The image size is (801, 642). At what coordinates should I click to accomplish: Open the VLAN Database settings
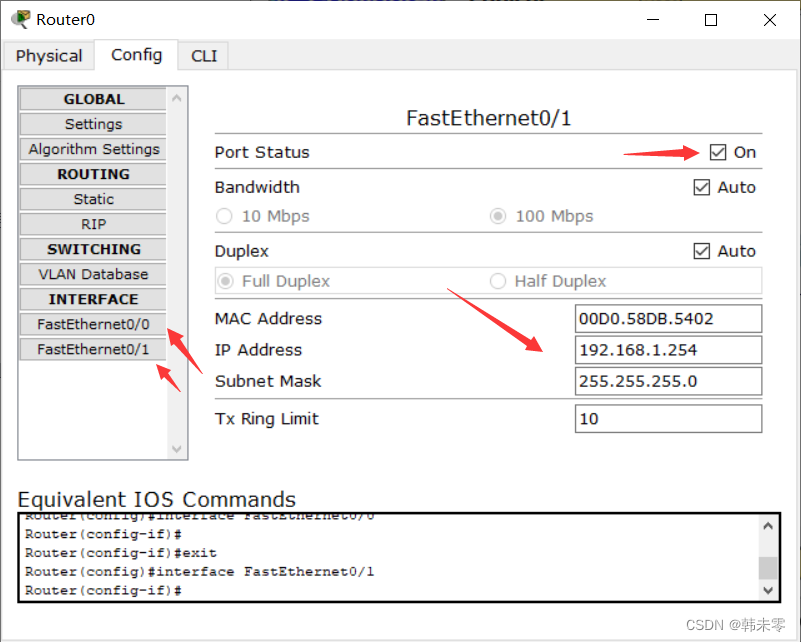[92, 273]
